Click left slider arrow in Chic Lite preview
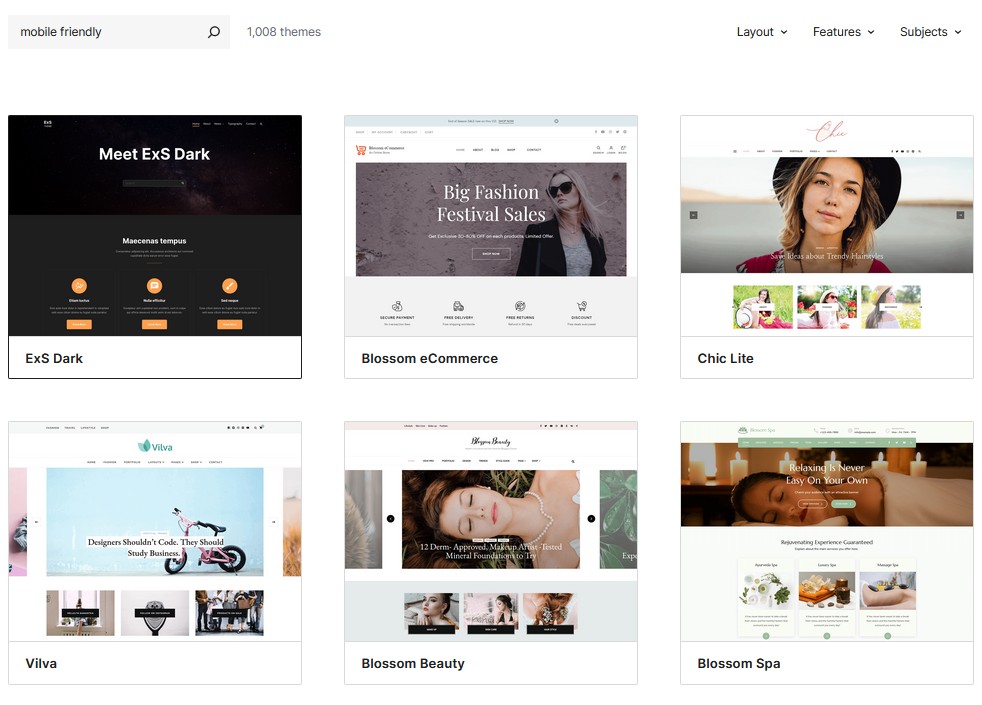The height and width of the screenshot is (705, 982). [x=693, y=215]
